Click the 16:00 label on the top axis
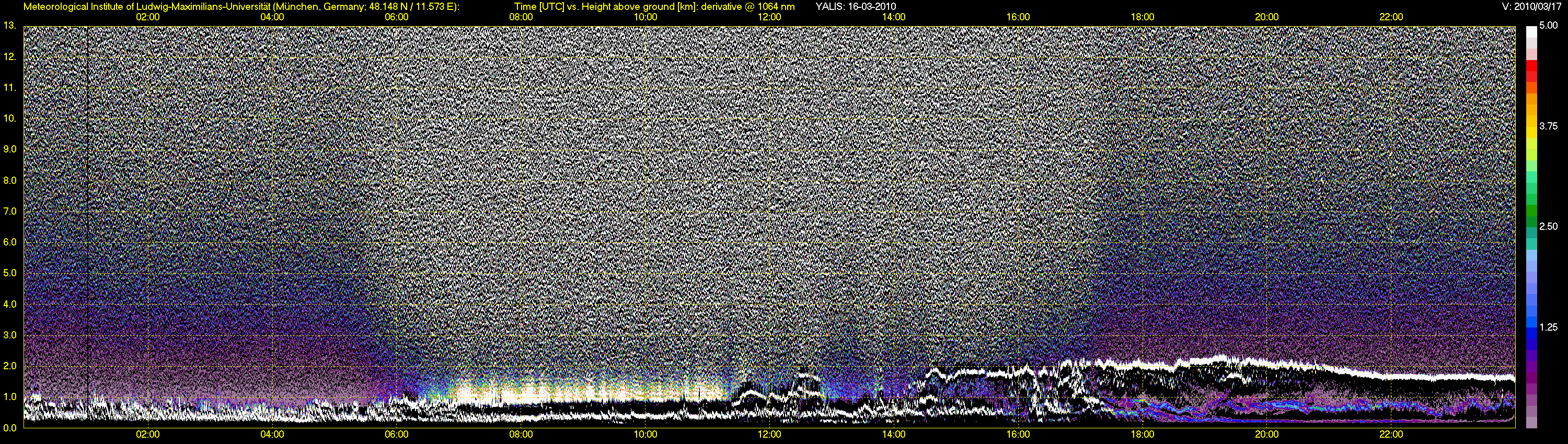1568x444 pixels. tap(1018, 17)
